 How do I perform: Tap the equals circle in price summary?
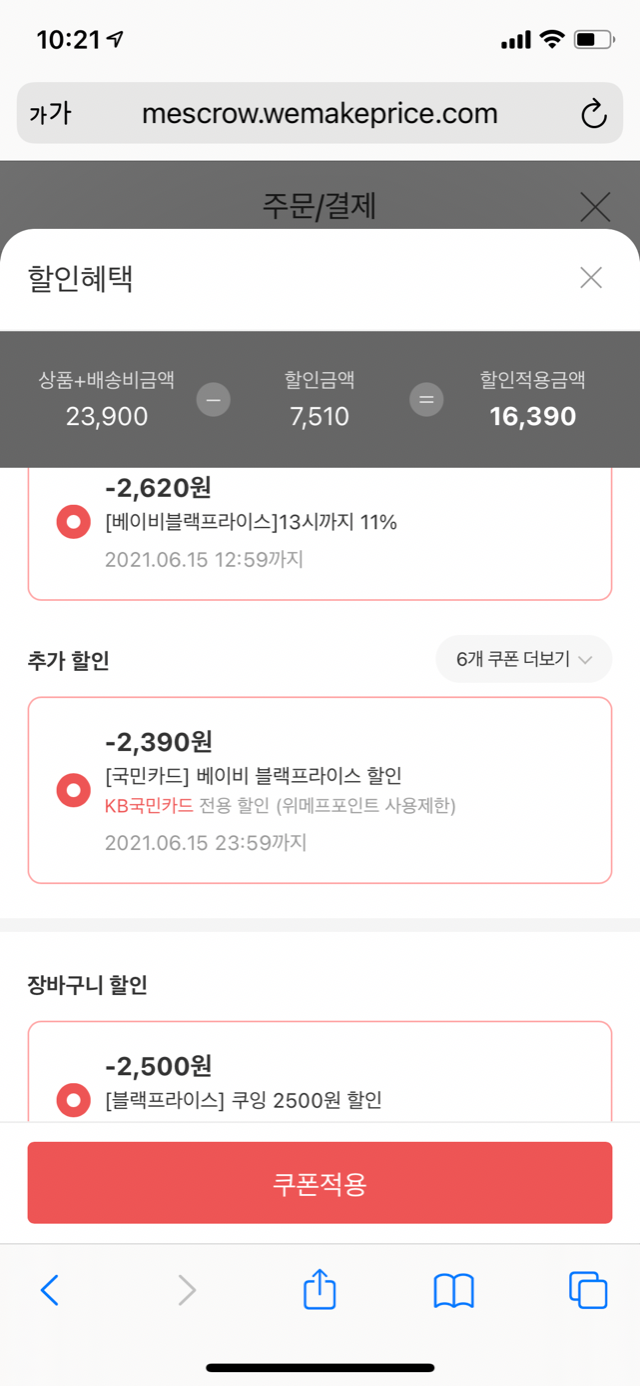[426, 400]
